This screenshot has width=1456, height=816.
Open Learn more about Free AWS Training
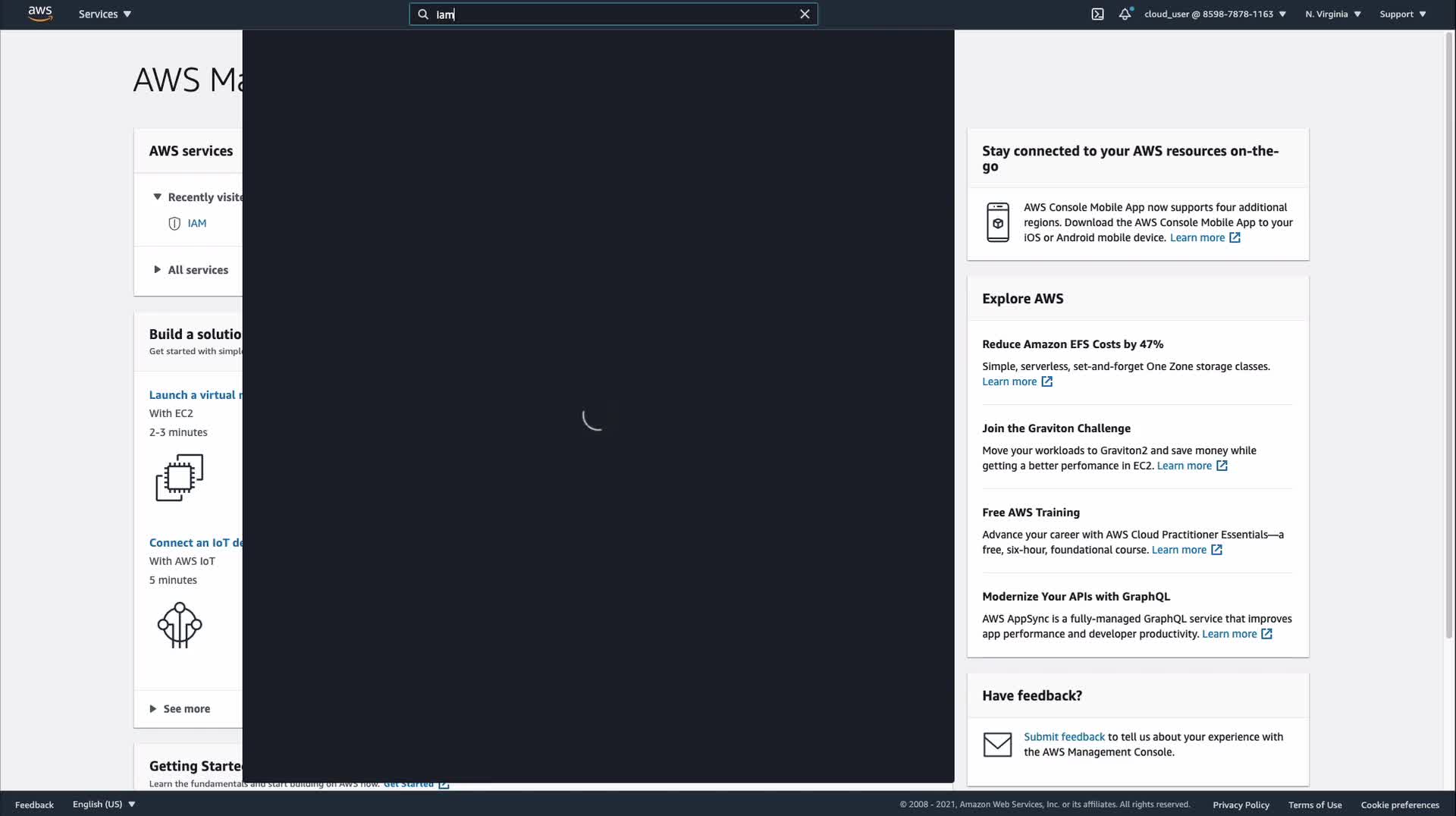(1178, 550)
